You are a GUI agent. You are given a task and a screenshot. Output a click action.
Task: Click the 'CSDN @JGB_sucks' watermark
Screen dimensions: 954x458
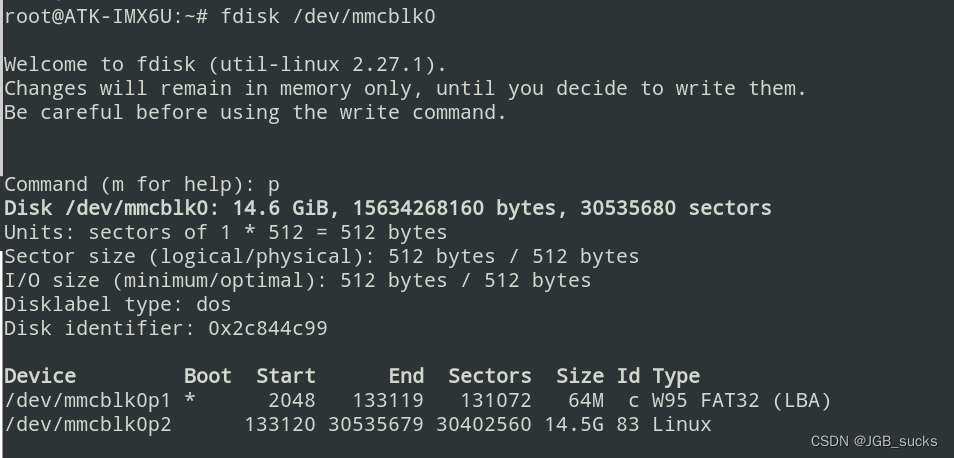(874, 442)
